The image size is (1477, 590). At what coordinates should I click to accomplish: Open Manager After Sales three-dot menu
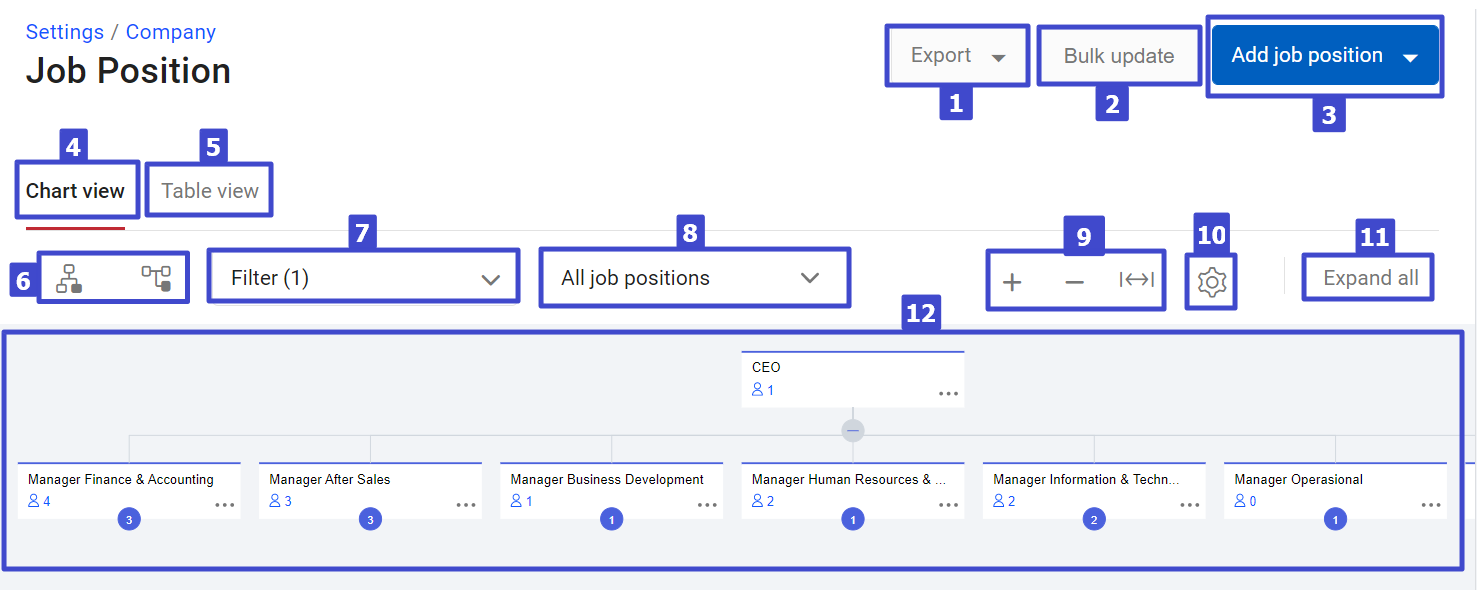(x=466, y=505)
